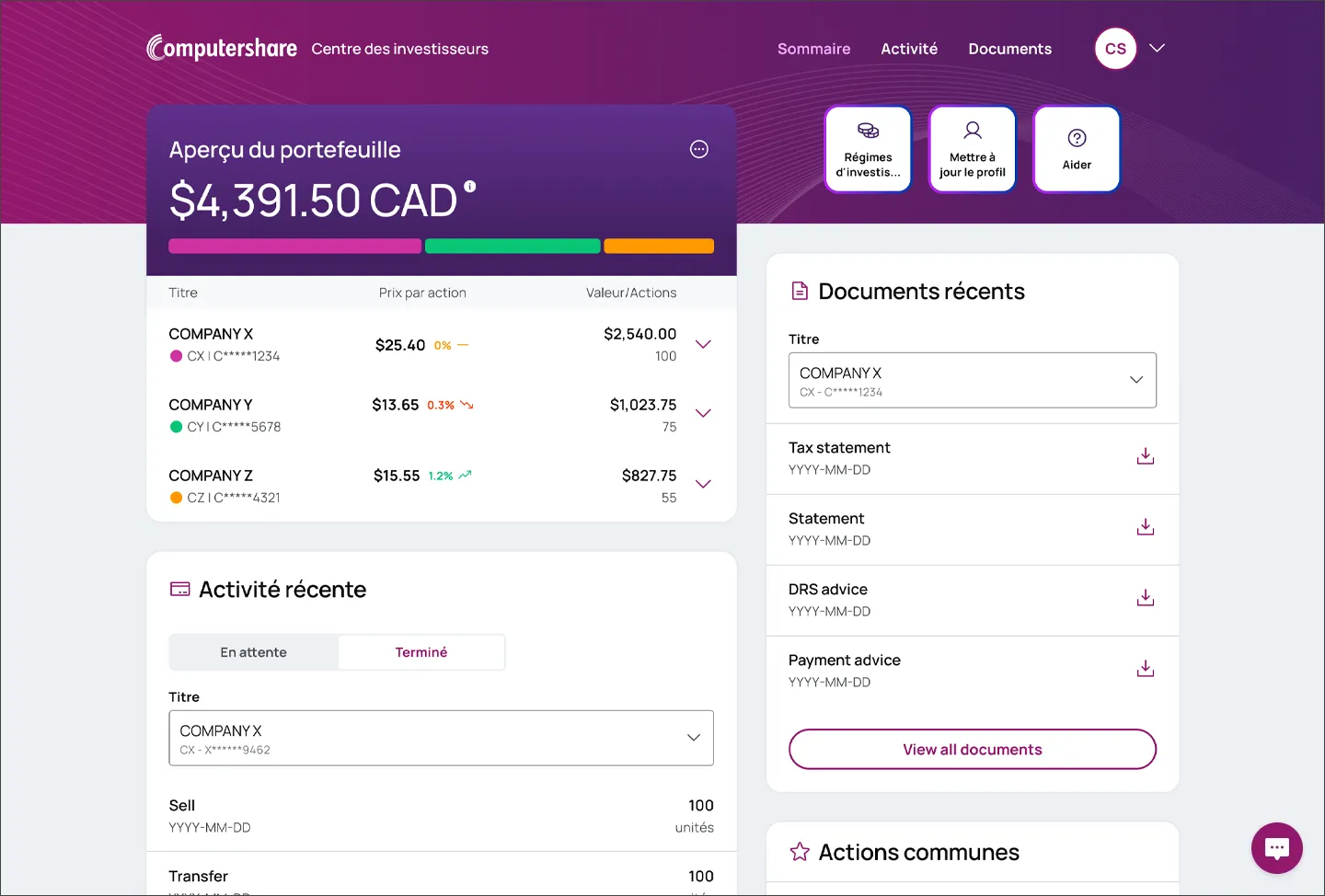Open the Régimes d'investissement shortcut
The image size is (1325, 896).
click(x=867, y=148)
